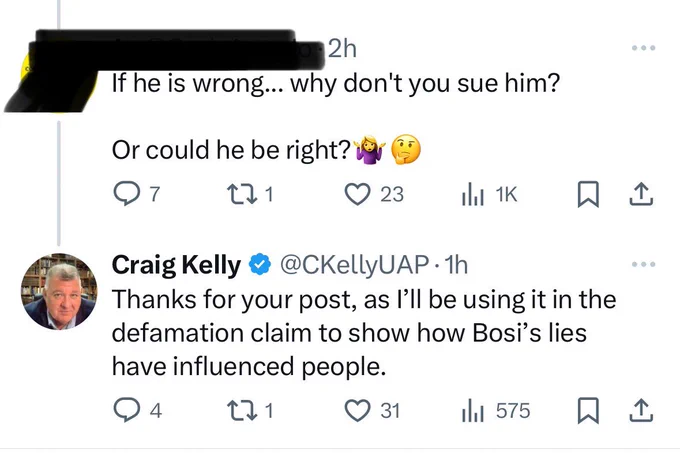Bookmark Craig Kelly's tweet
This screenshot has width=680, height=453.
pos(588,410)
